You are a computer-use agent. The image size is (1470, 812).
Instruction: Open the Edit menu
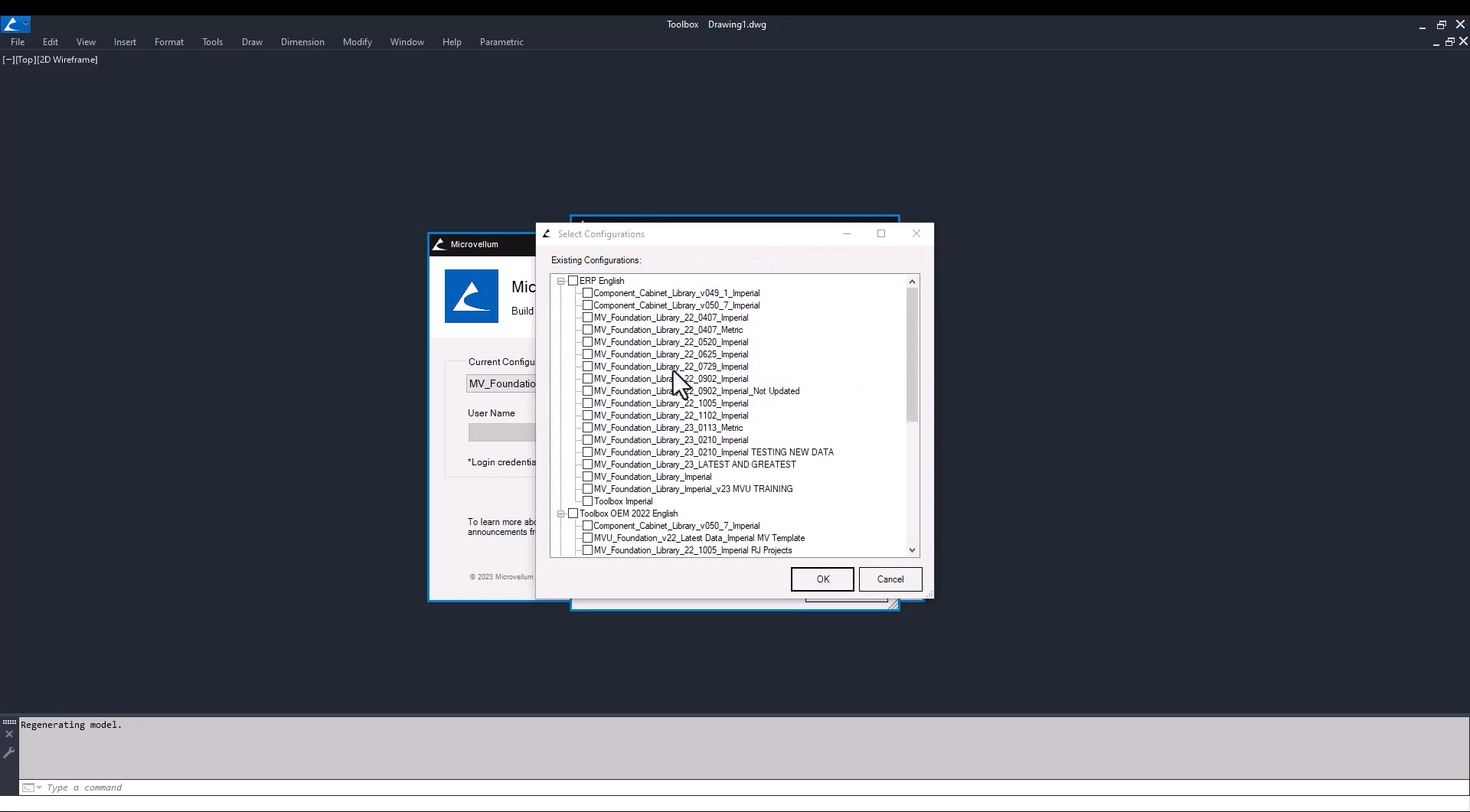(x=51, y=42)
